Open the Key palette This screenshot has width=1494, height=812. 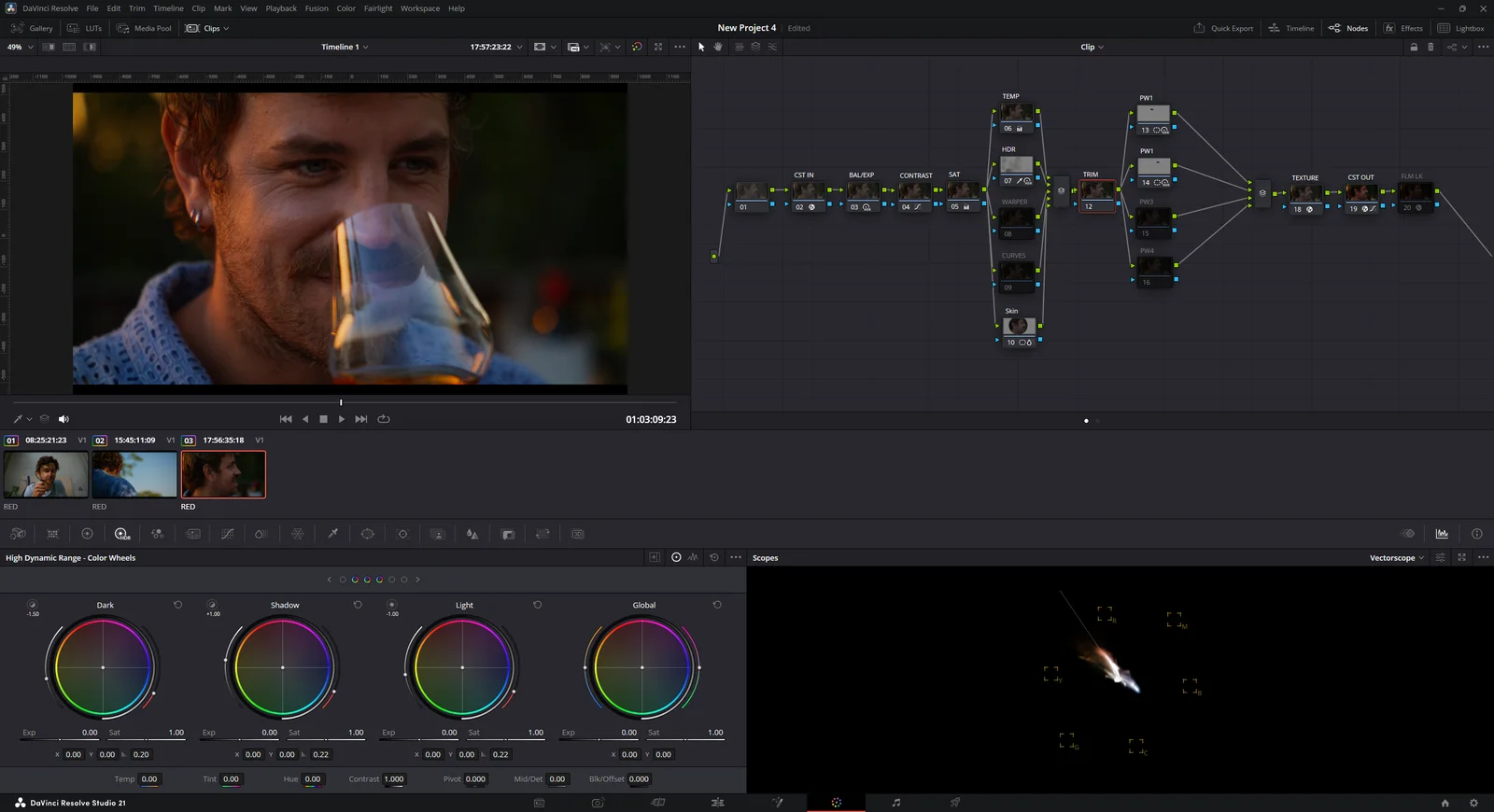(x=508, y=534)
